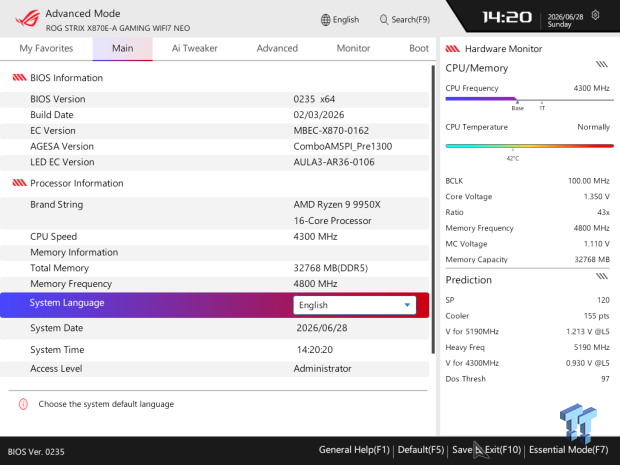Click the info icon beside help text
Viewport: 620px width, 465px height.
click(23, 404)
